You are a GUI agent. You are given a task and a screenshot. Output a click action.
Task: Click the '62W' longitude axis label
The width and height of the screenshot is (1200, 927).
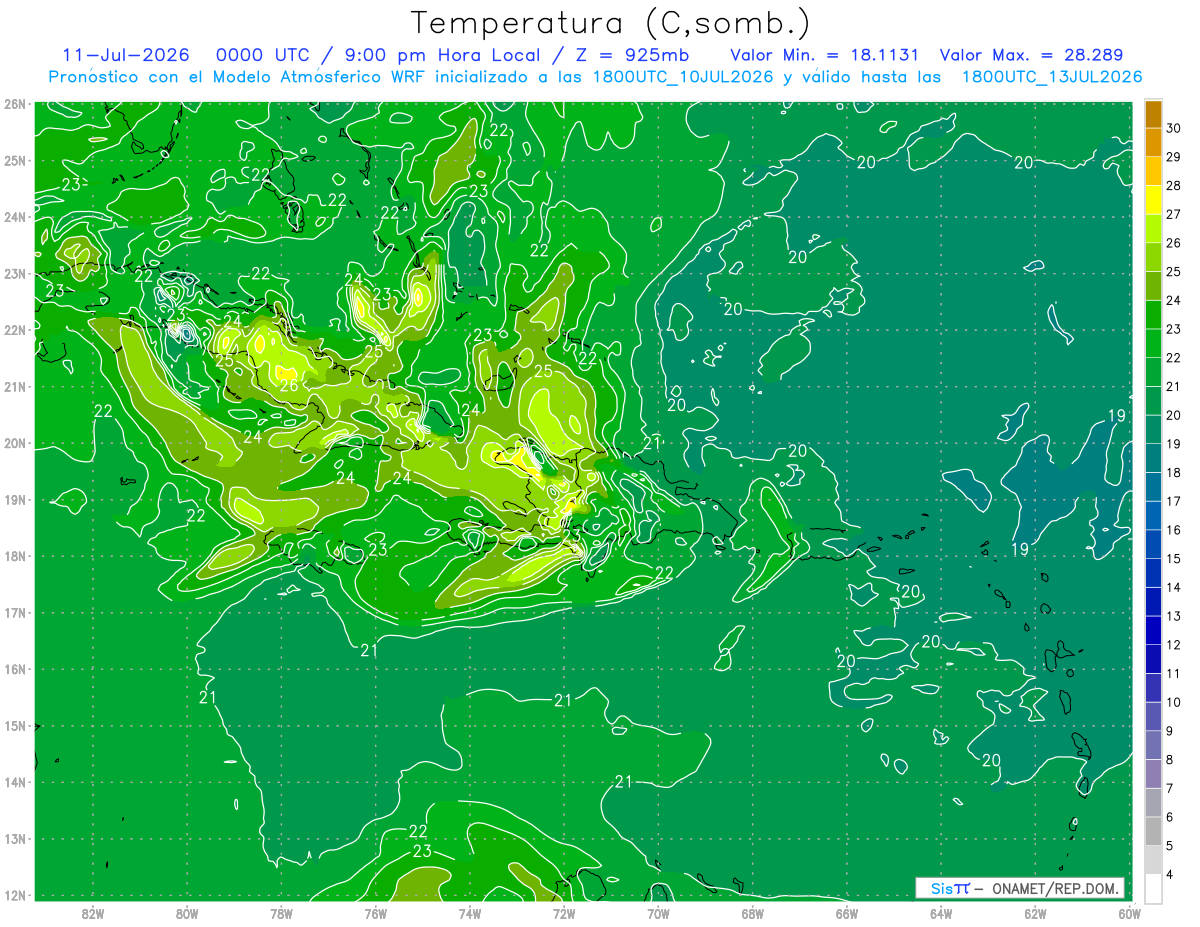1035,913
